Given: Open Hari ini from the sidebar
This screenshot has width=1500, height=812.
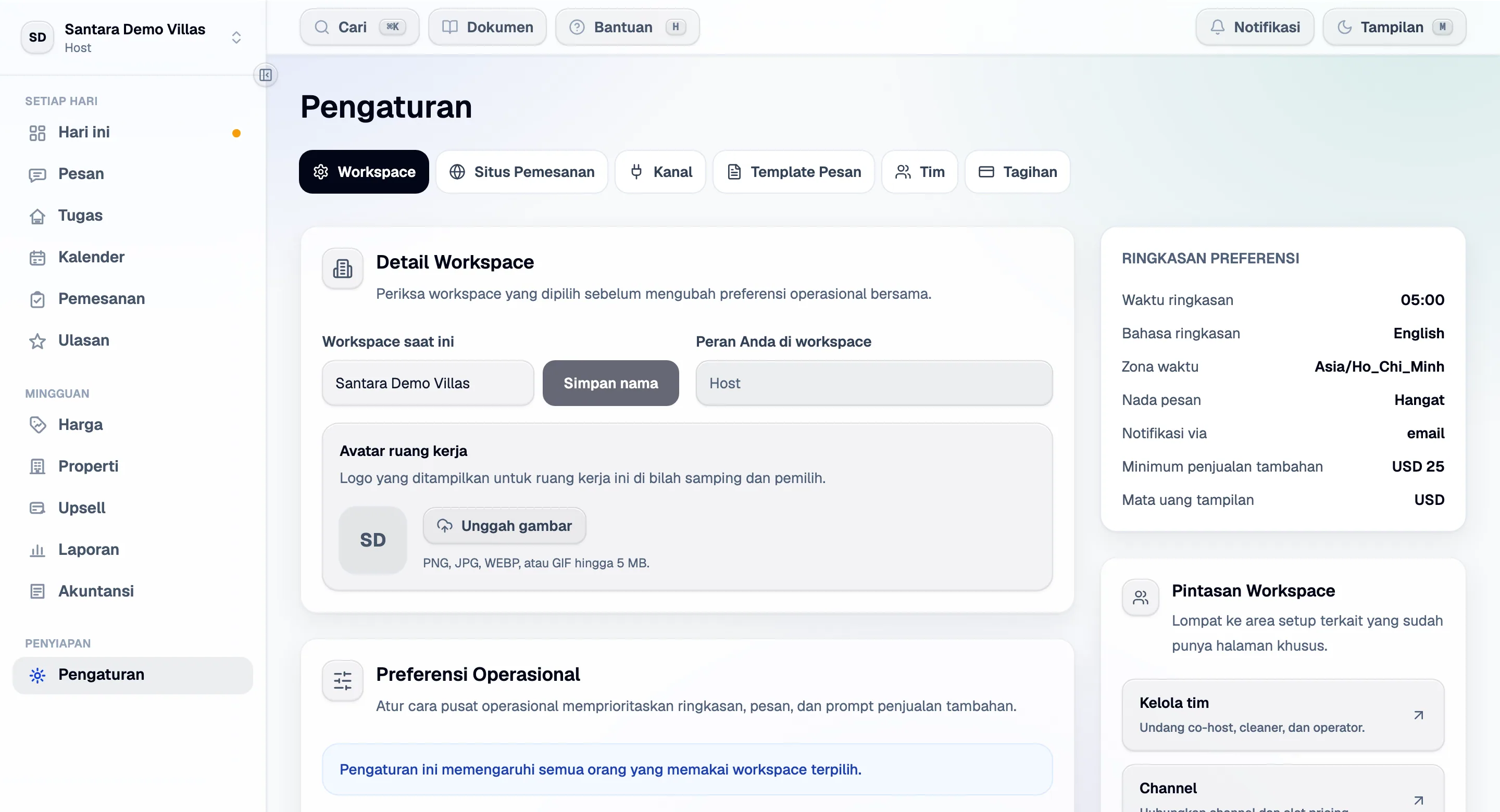Looking at the screenshot, I should [133, 132].
